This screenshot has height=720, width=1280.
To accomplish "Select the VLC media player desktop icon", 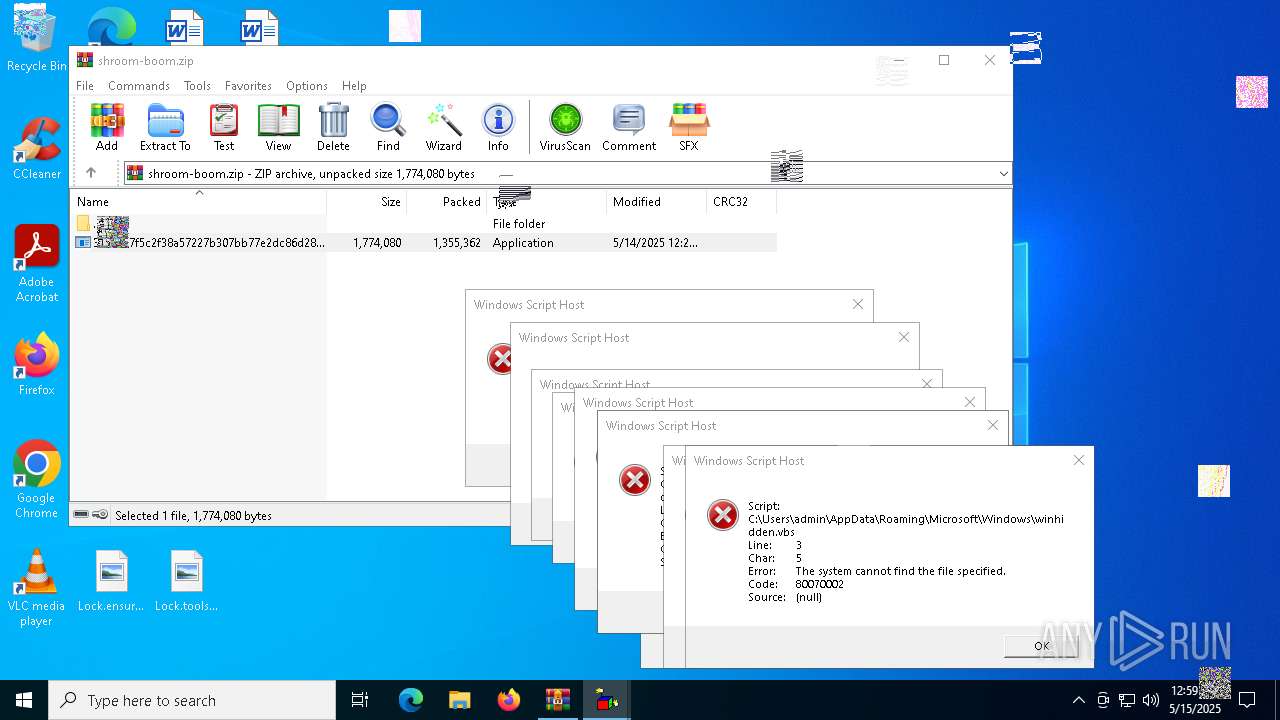I will point(36,588).
